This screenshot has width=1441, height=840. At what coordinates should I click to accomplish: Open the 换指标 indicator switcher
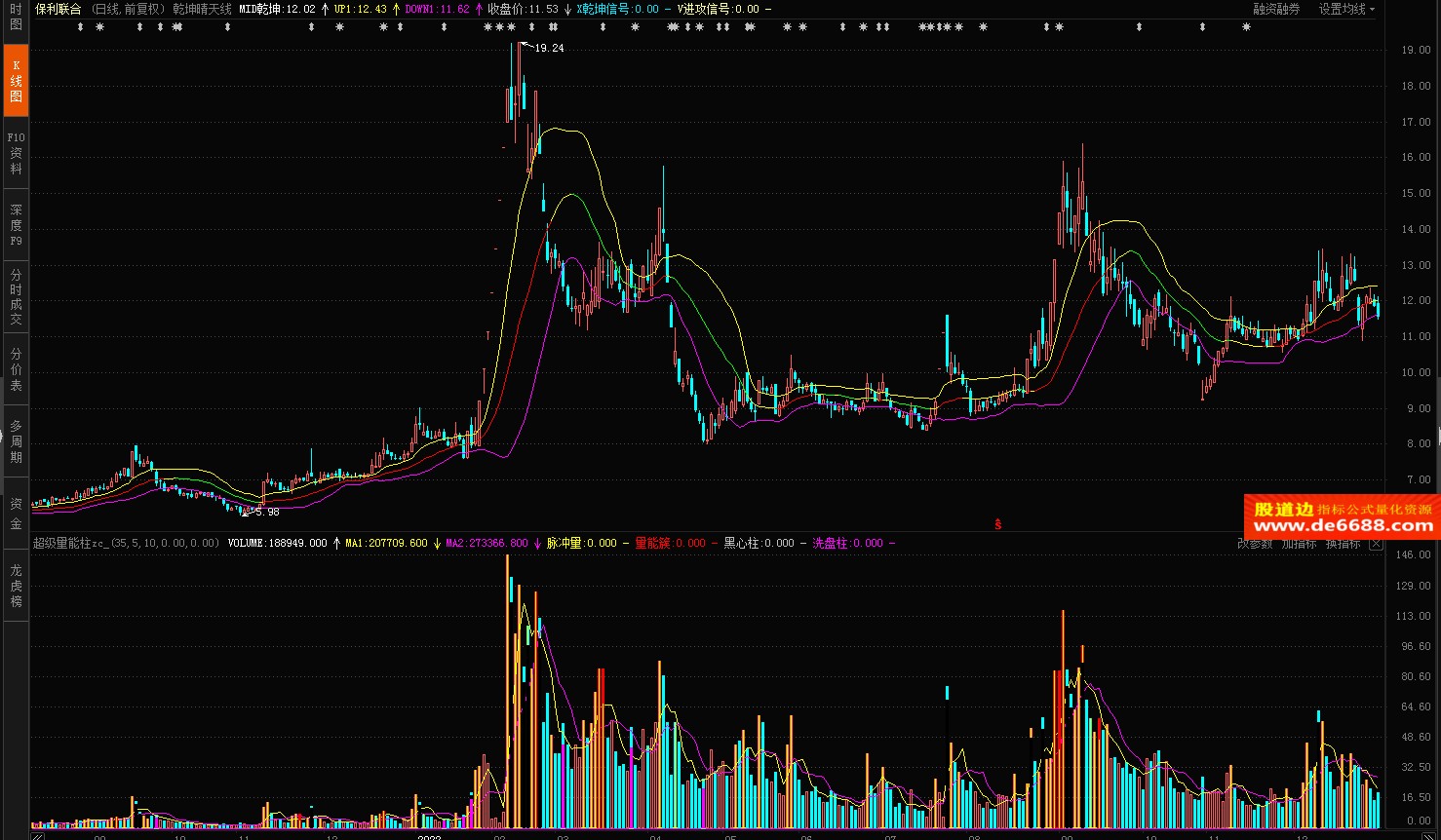1343,544
